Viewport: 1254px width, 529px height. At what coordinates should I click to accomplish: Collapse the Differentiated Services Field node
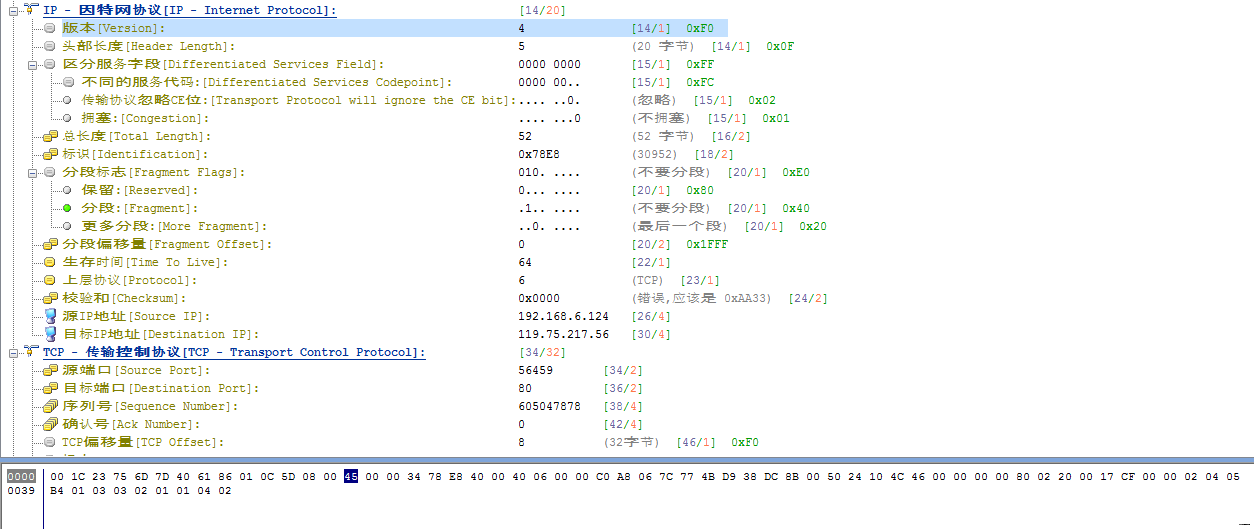(x=33, y=64)
